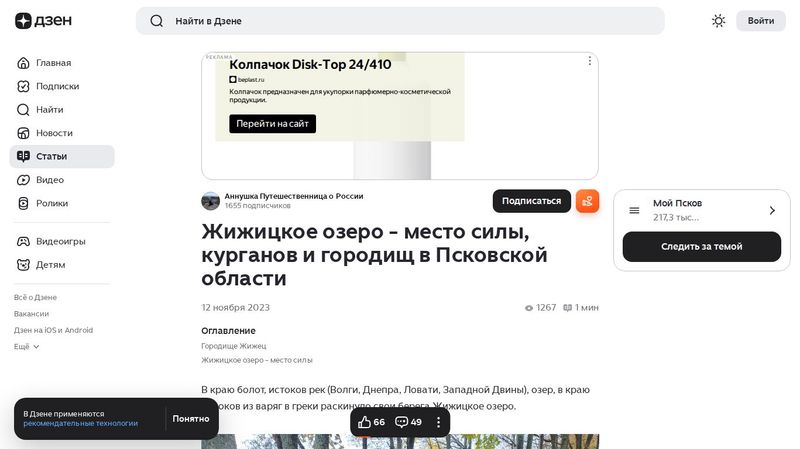The image size is (800, 449).
Task: Go to Главная in sidebar
Action: click(53, 63)
